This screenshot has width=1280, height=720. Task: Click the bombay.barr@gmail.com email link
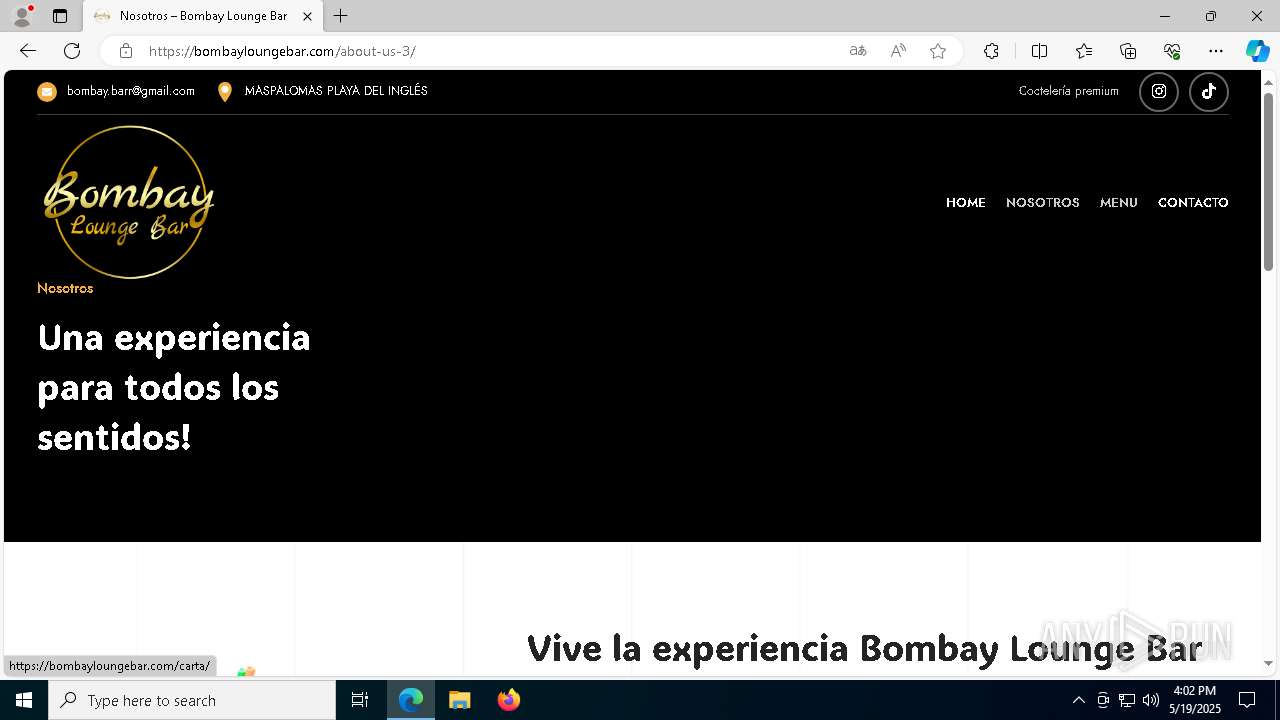click(131, 91)
